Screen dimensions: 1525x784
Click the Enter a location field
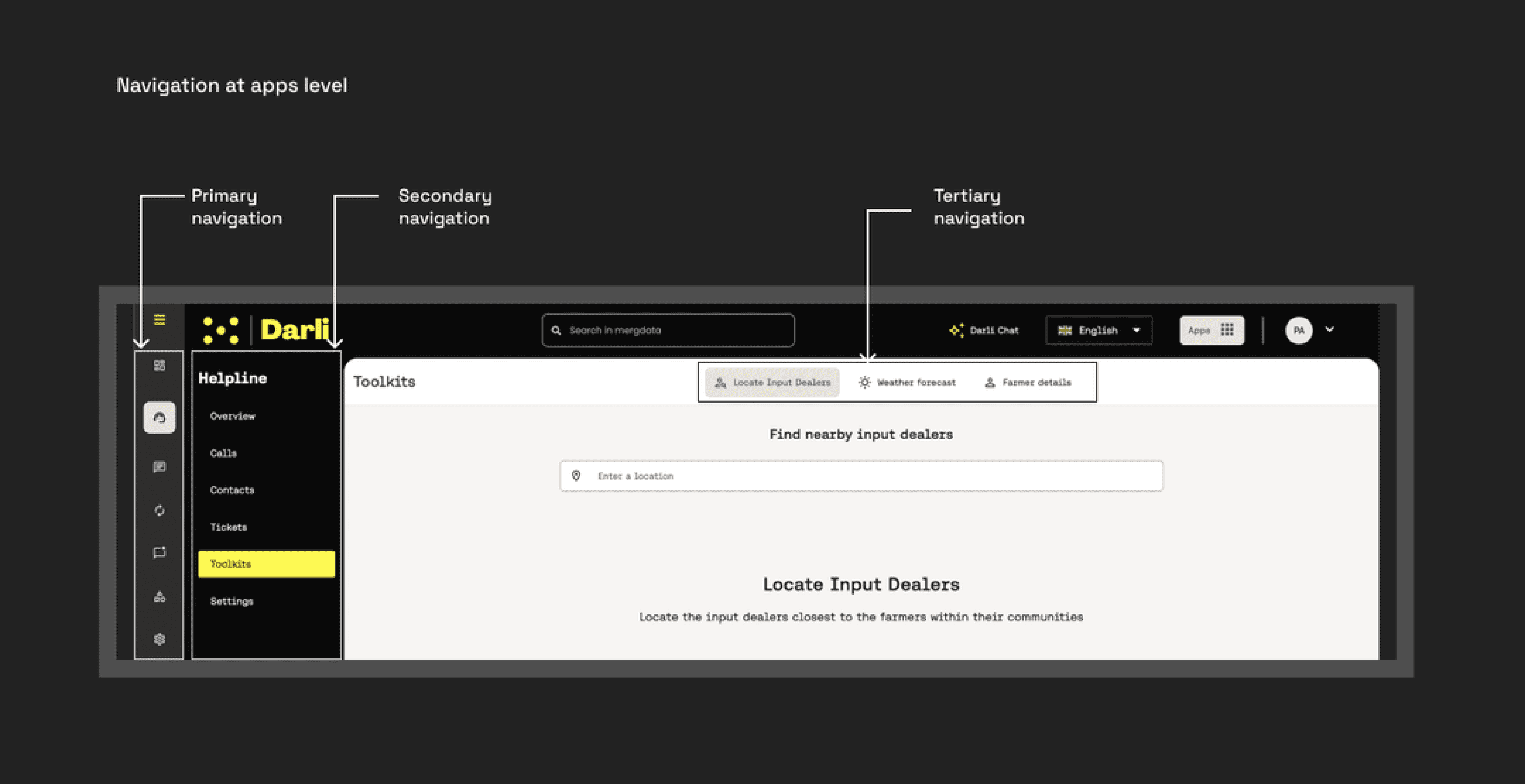861,476
